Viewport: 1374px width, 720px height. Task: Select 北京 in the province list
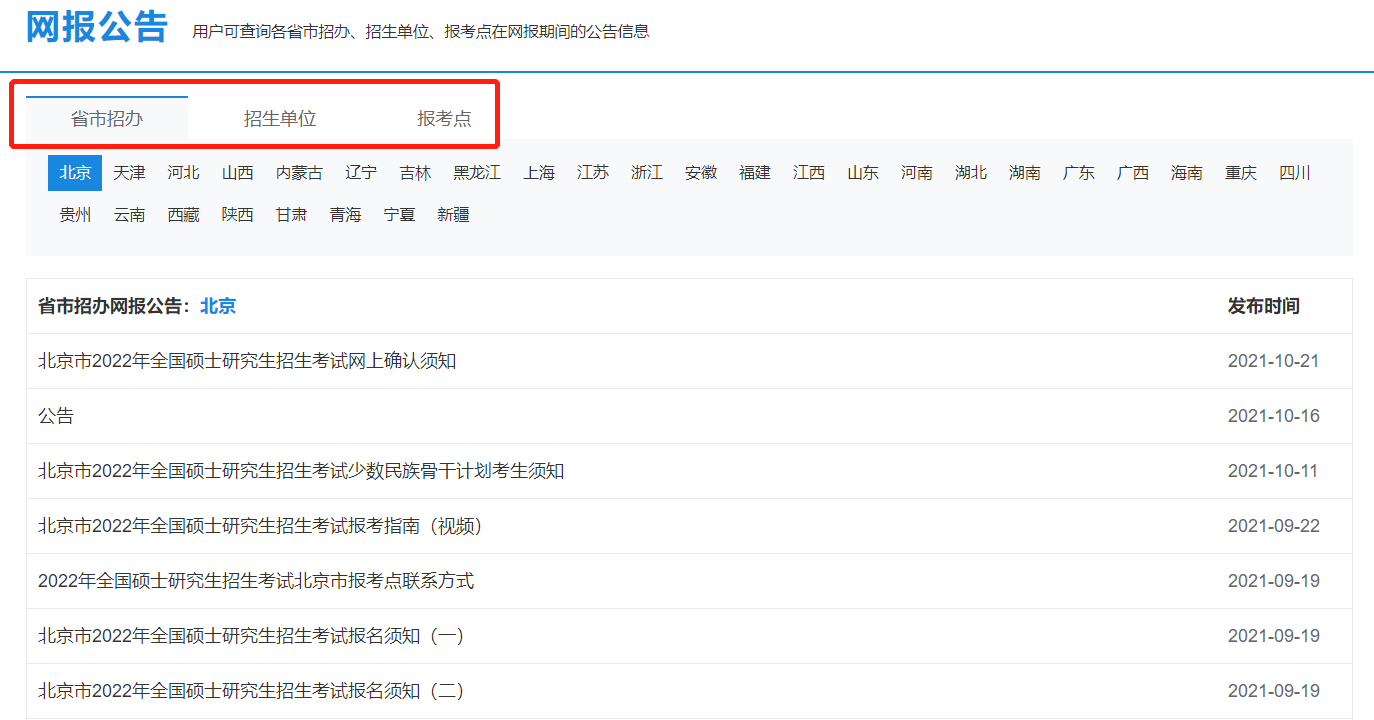tap(75, 173)
